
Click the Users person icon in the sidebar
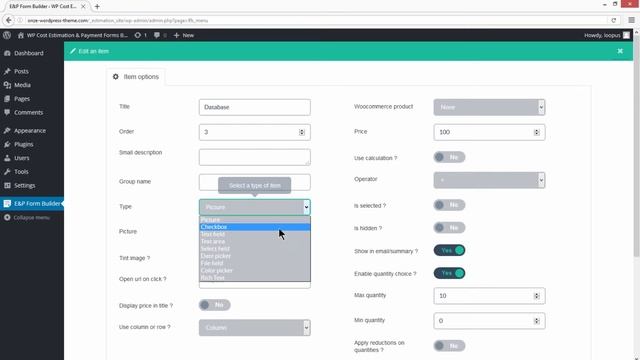(7, 158)
